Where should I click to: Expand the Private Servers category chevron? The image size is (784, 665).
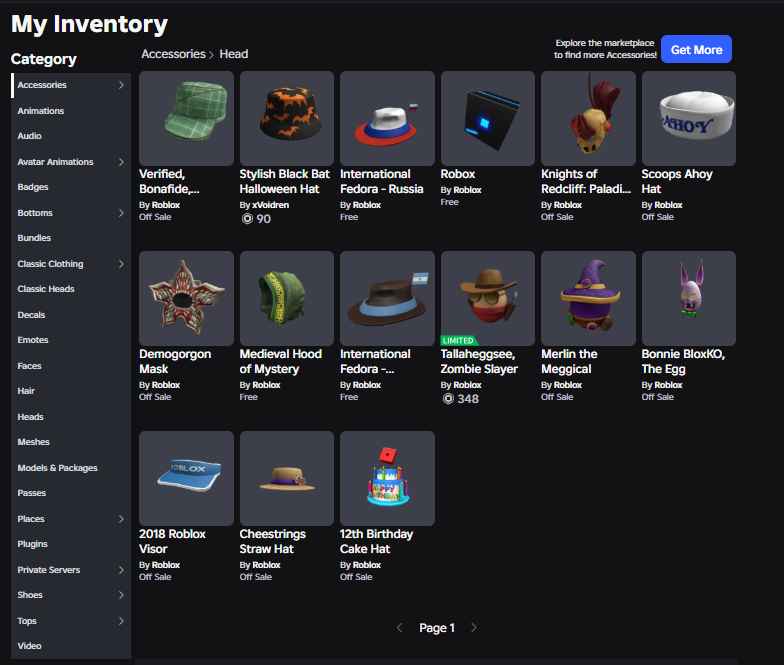pos(121,570)
